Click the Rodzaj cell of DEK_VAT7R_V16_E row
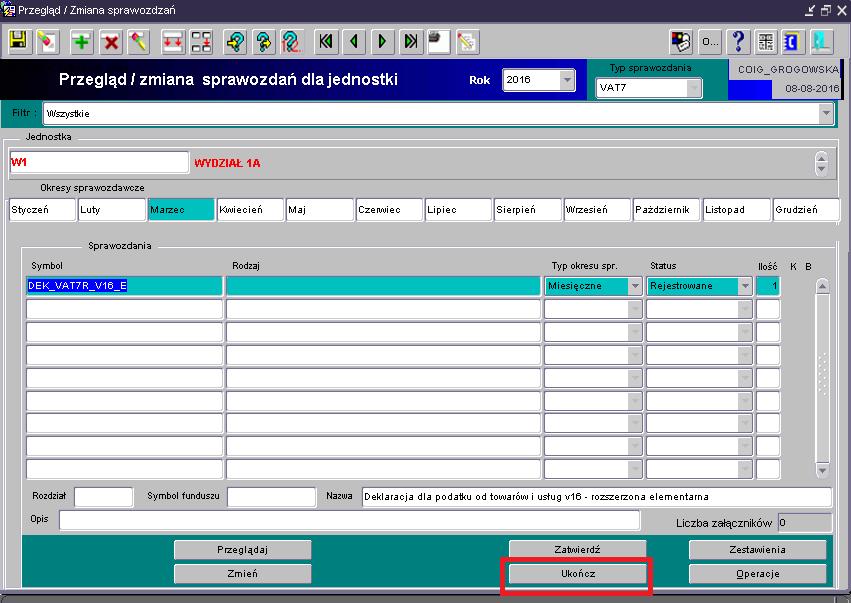Image resolution: width=851 pixels, height=603 pixels. point(383,286)
